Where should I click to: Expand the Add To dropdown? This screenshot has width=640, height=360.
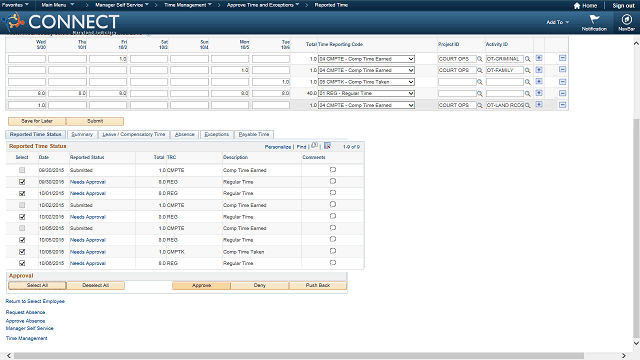pos(558,22)
